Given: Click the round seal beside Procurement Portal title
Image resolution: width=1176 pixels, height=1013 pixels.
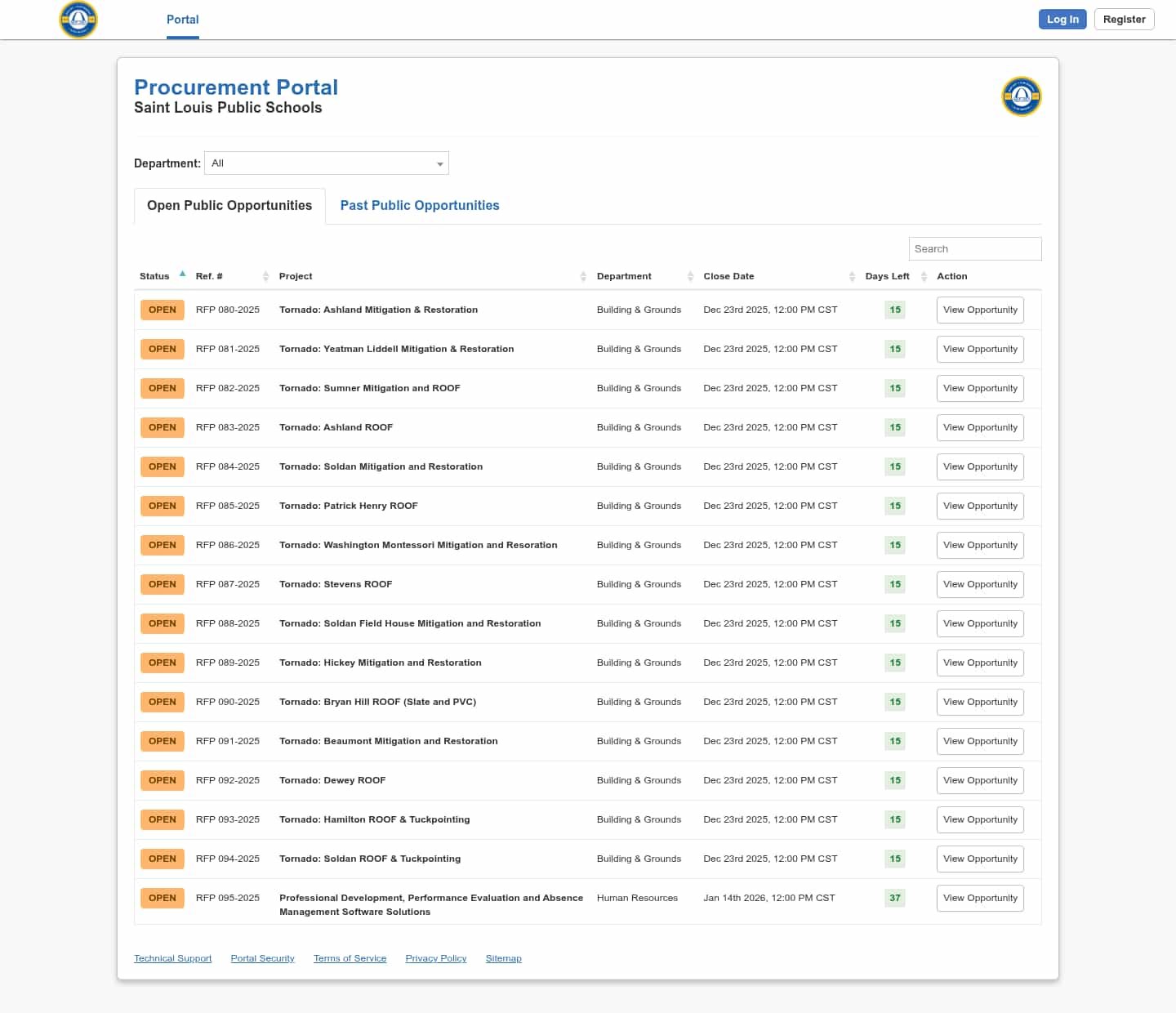Looking at the screenshot, I should (x=1021, y=96).
